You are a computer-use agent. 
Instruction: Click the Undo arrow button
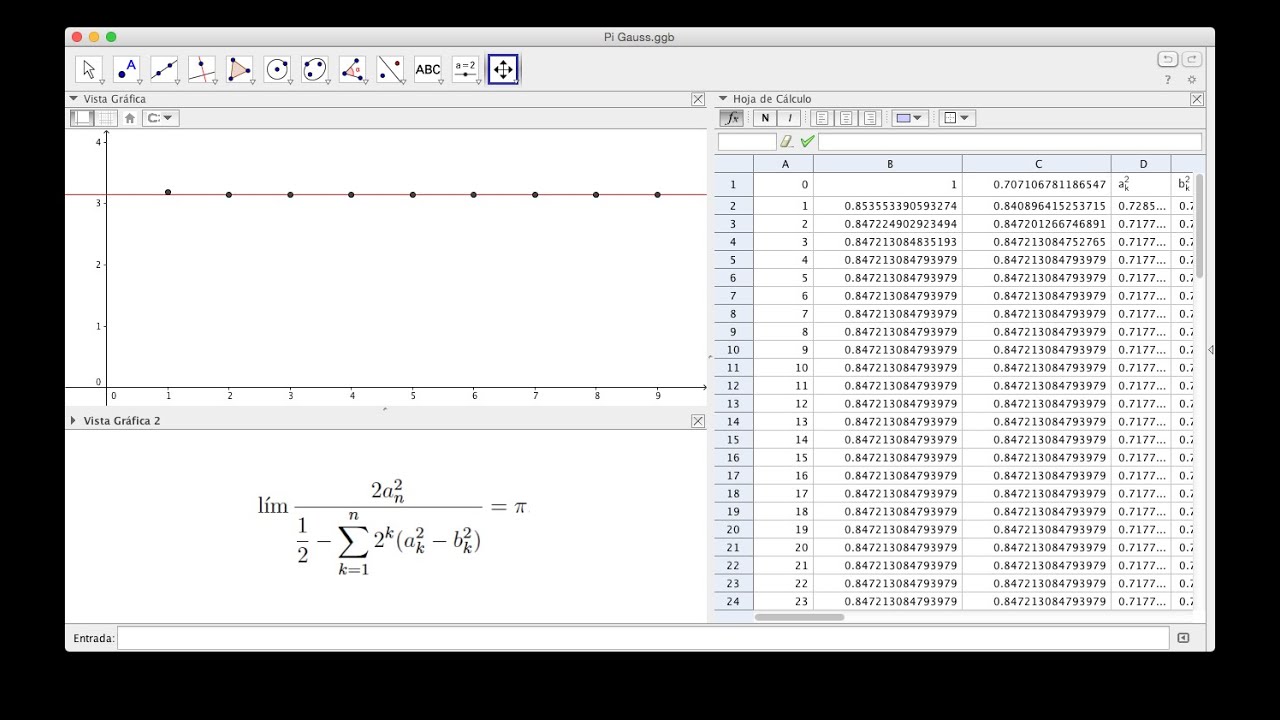click(x=1167, y=59)
